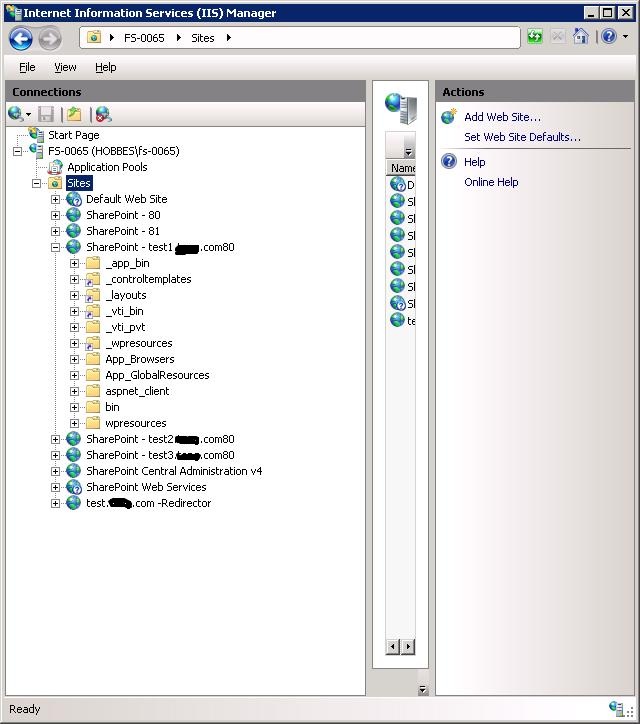The height and width of the screenshot is (724, 640).
Task: Click the Add Web Site globe icon
Action: tap(448, 116)
